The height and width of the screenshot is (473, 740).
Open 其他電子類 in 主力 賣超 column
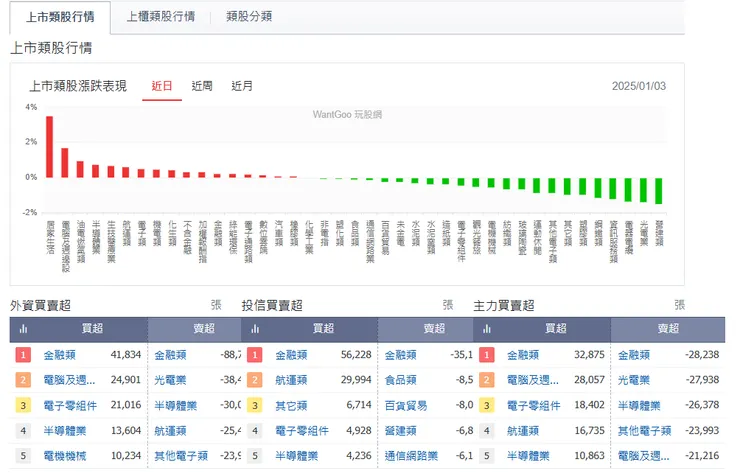[645, 431]
